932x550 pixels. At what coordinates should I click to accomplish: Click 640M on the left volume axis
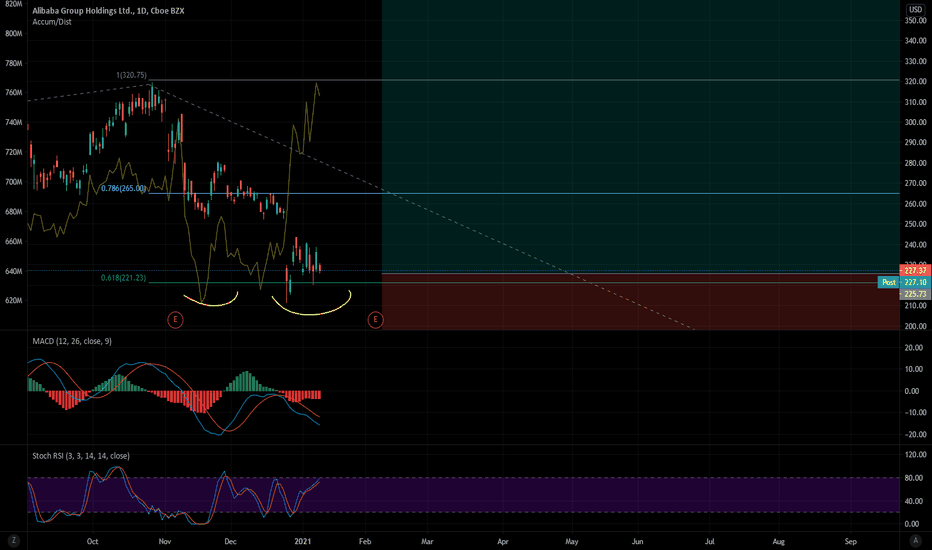click(x=13, y=271)
